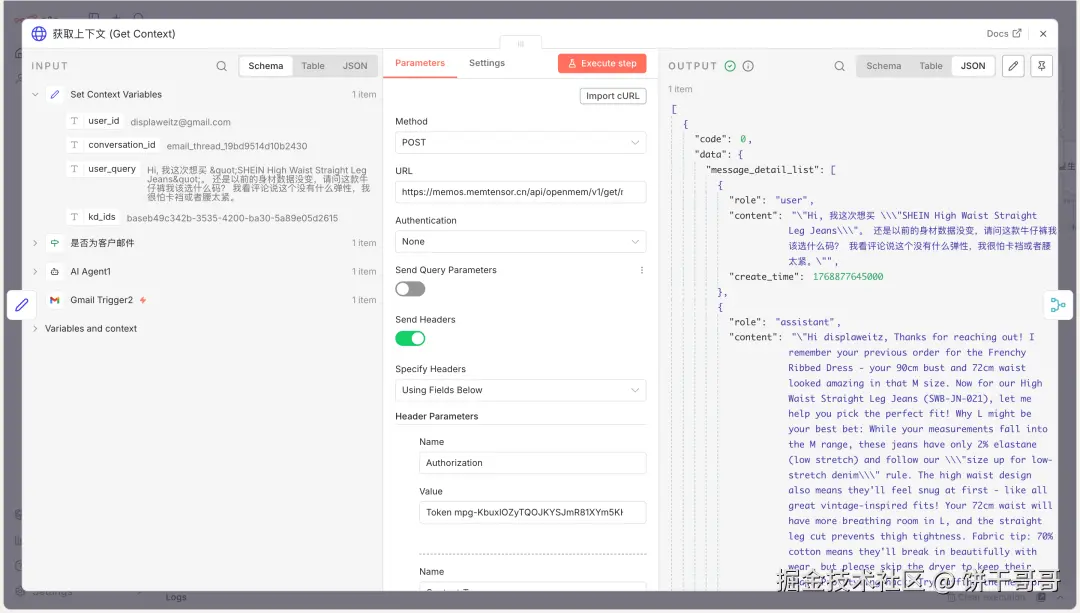1080x613 pixels.
Task: Expand Variables and context section
Action: pos(35,329)
